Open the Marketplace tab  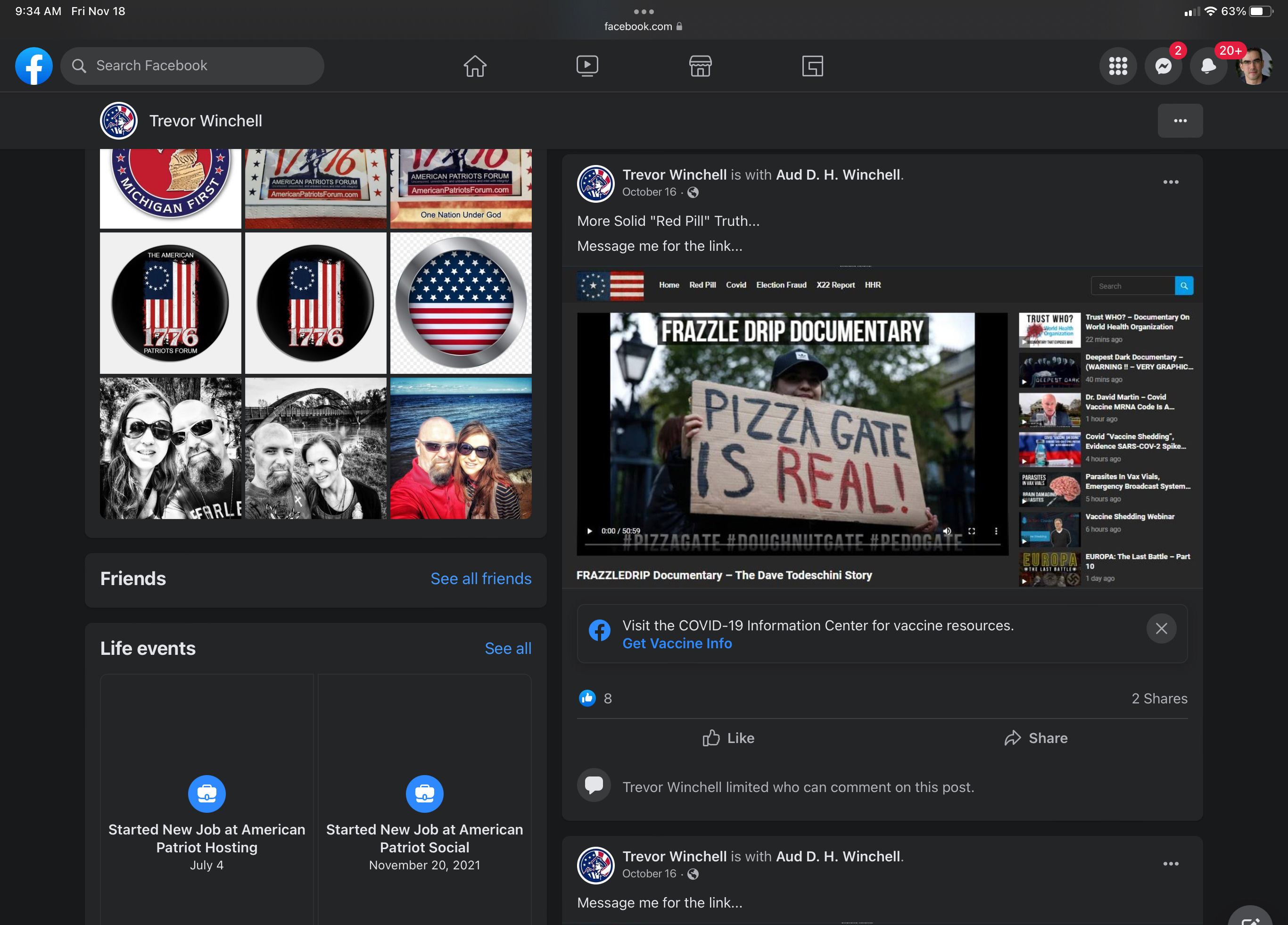(700, 66)
